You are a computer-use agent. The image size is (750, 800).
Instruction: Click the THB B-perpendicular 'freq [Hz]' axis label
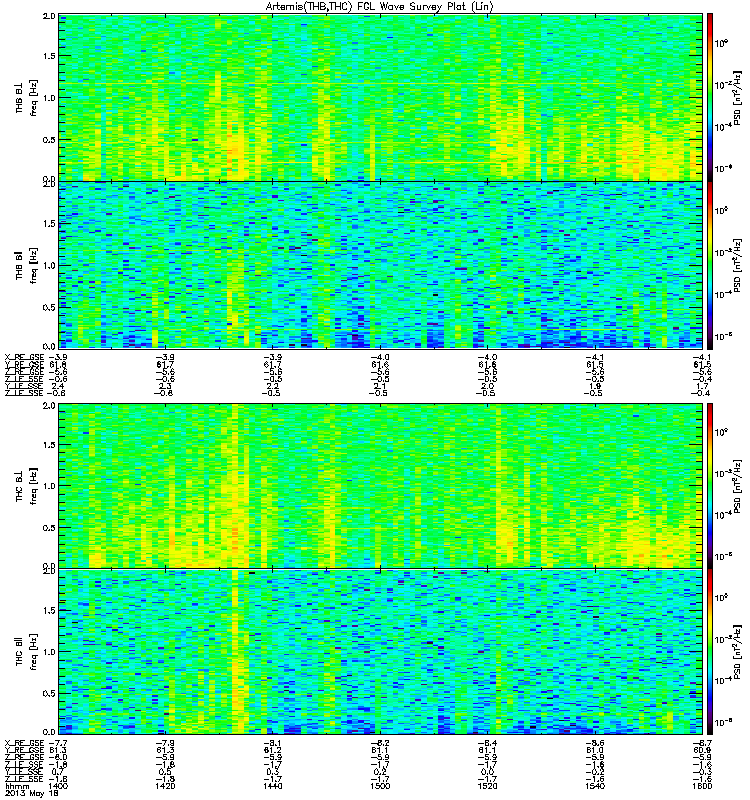33,98
